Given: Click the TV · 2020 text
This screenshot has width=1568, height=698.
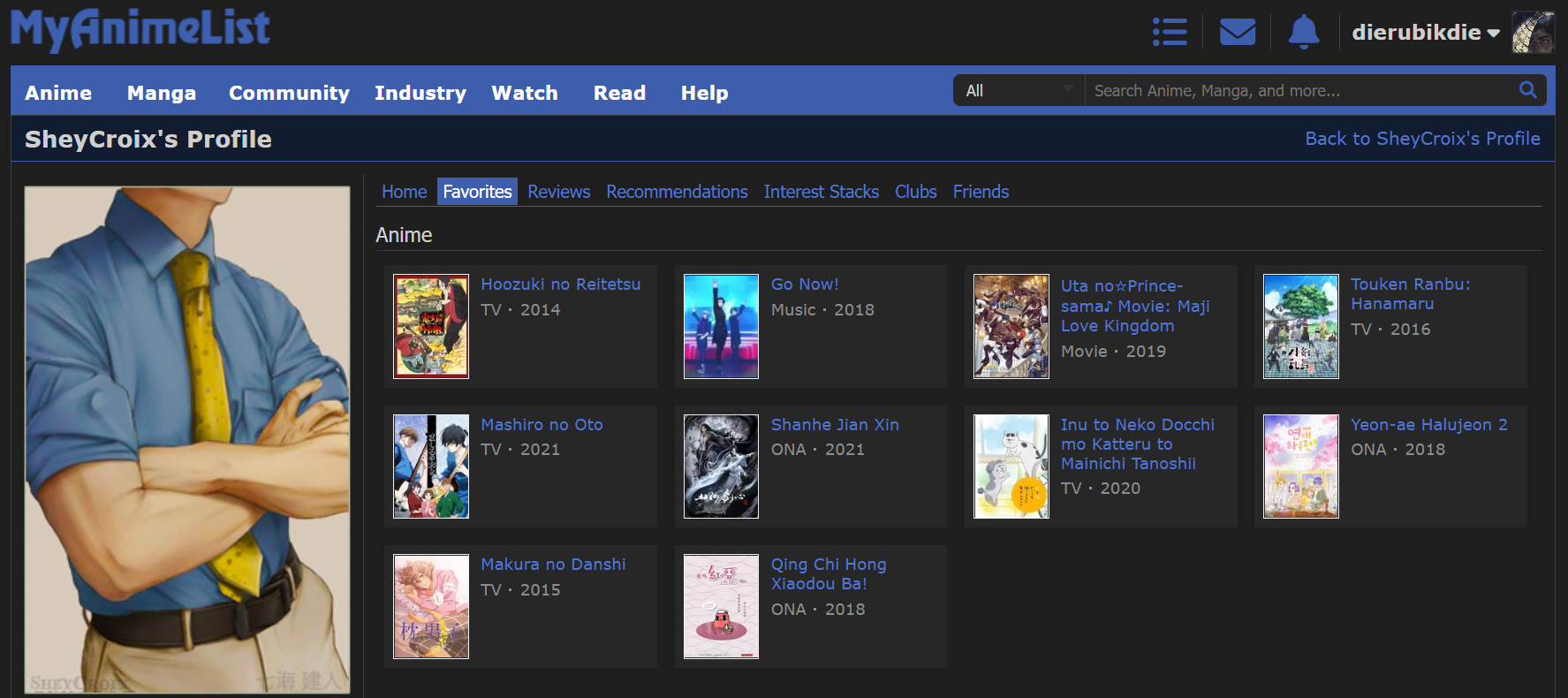Looking at the screenshot, I should click(x=1101, y=489).
